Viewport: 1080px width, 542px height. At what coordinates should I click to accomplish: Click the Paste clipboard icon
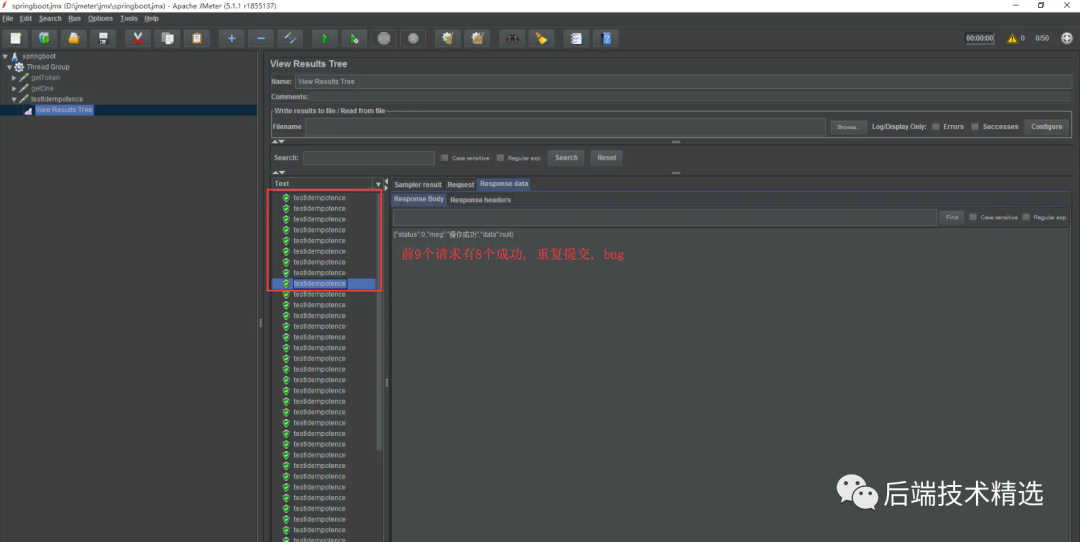click(x=196, y=39)
